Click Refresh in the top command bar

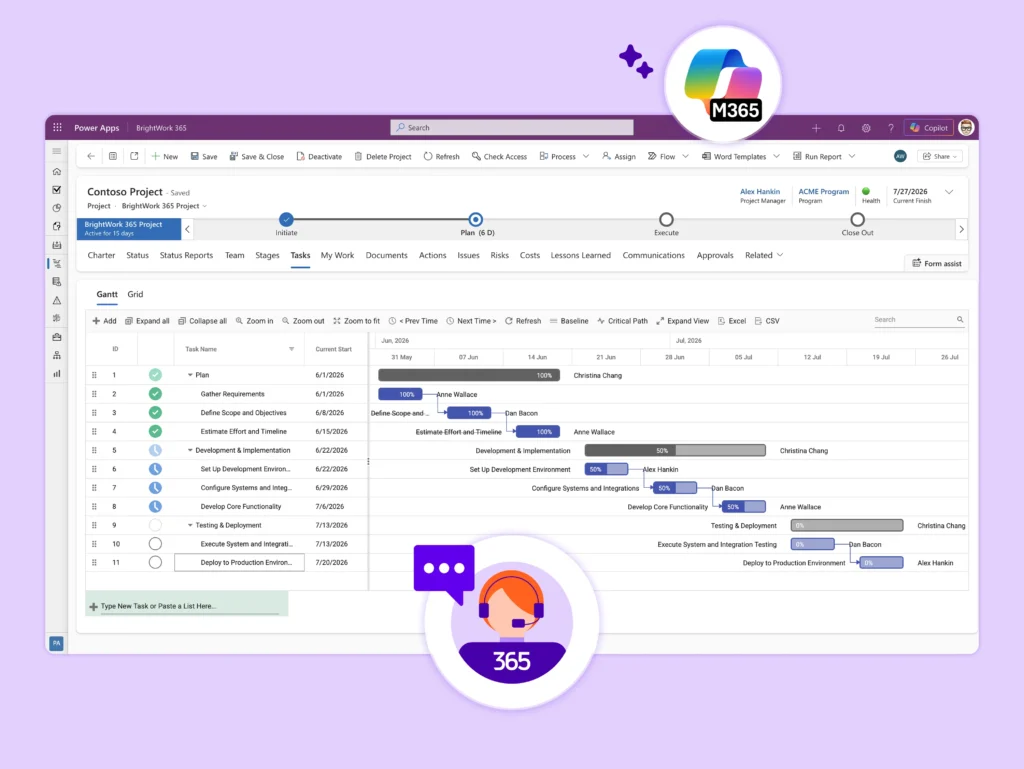(441, 157)
